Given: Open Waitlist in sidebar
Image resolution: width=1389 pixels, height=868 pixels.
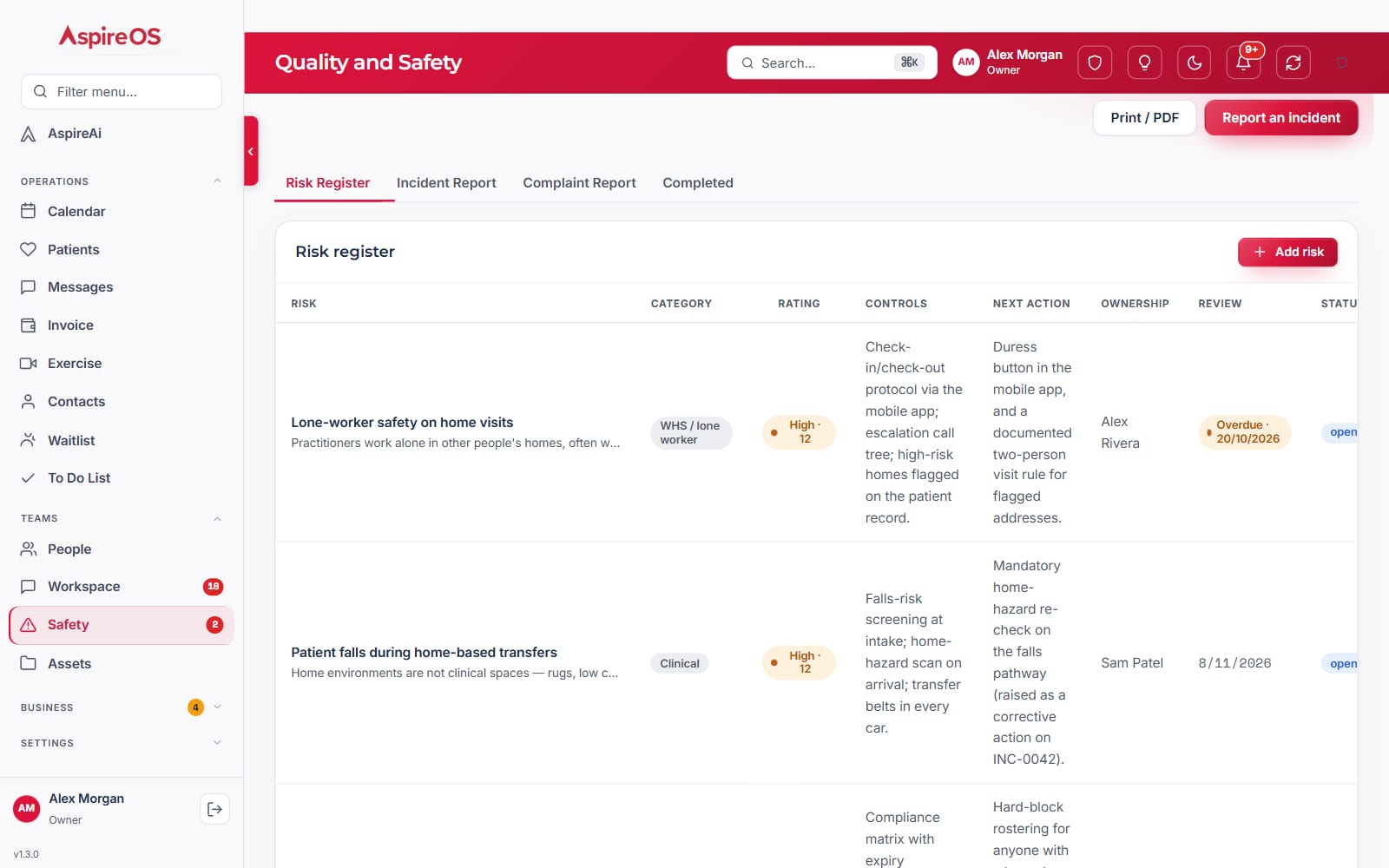Looking at the screenshot, I should (x=122, y=440).
